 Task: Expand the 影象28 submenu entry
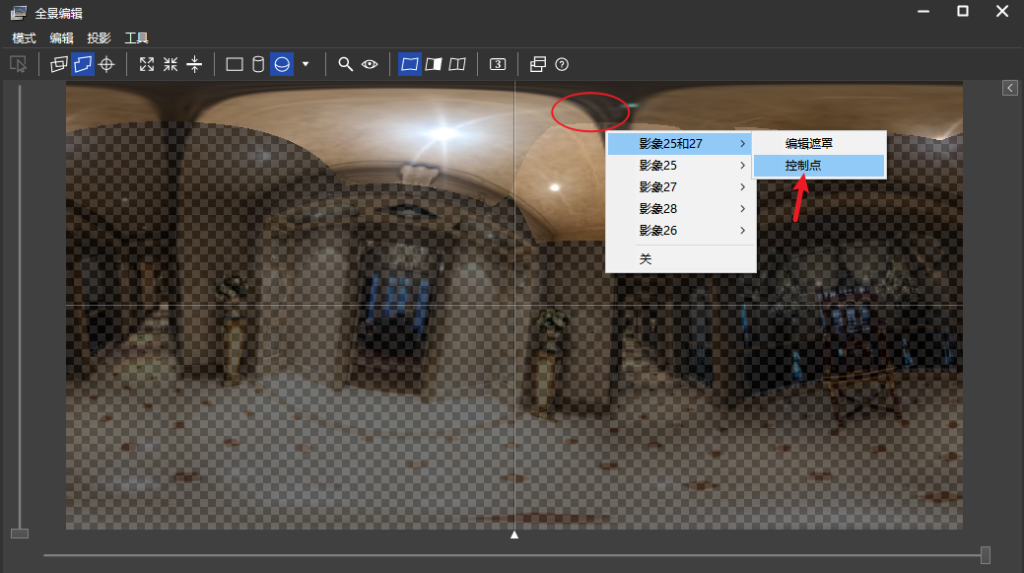click(680, 208)
